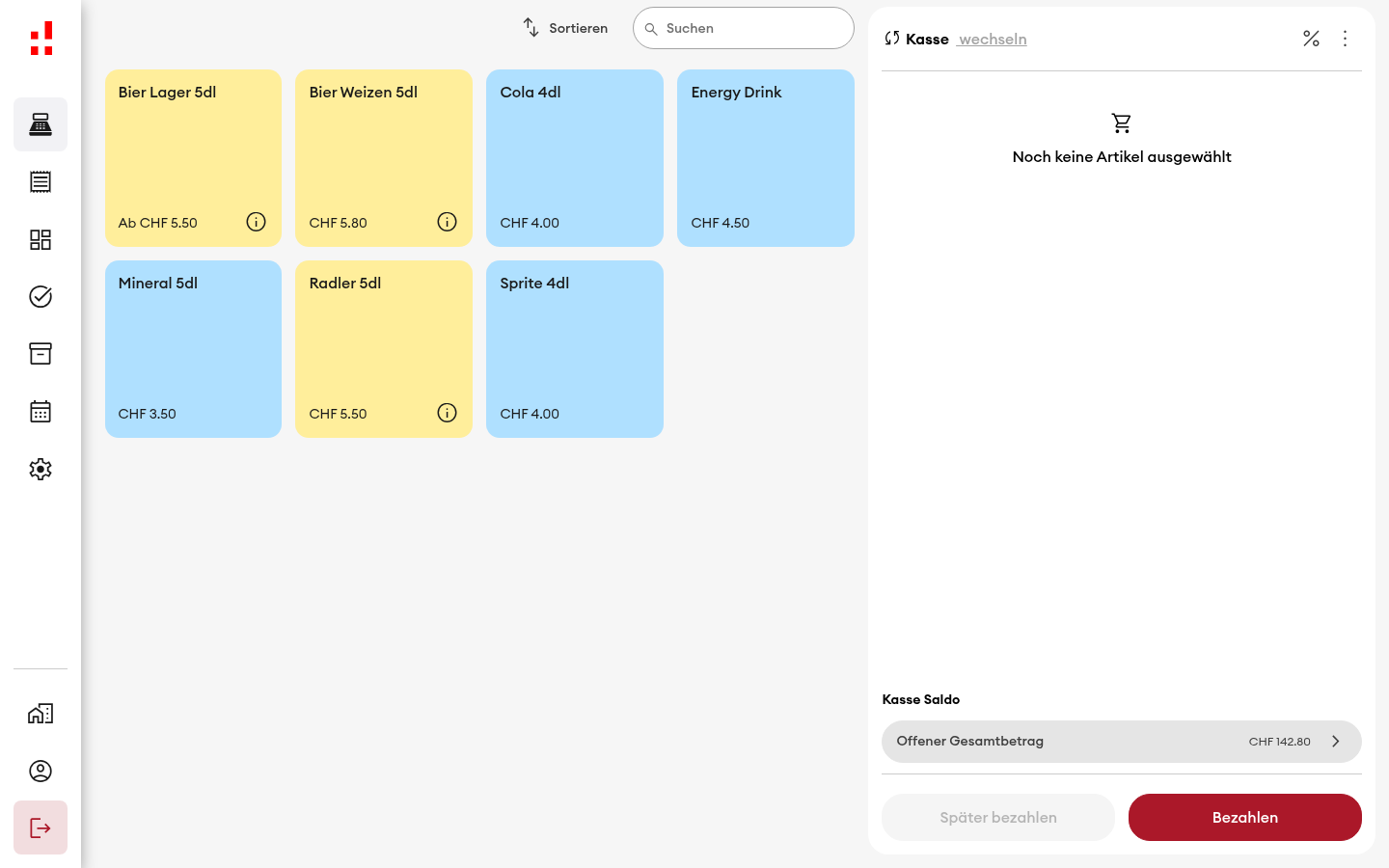Open the calendar sidebar icon
The width and height of the screenshot is (1389, 868).
click(x=41, y=412)
